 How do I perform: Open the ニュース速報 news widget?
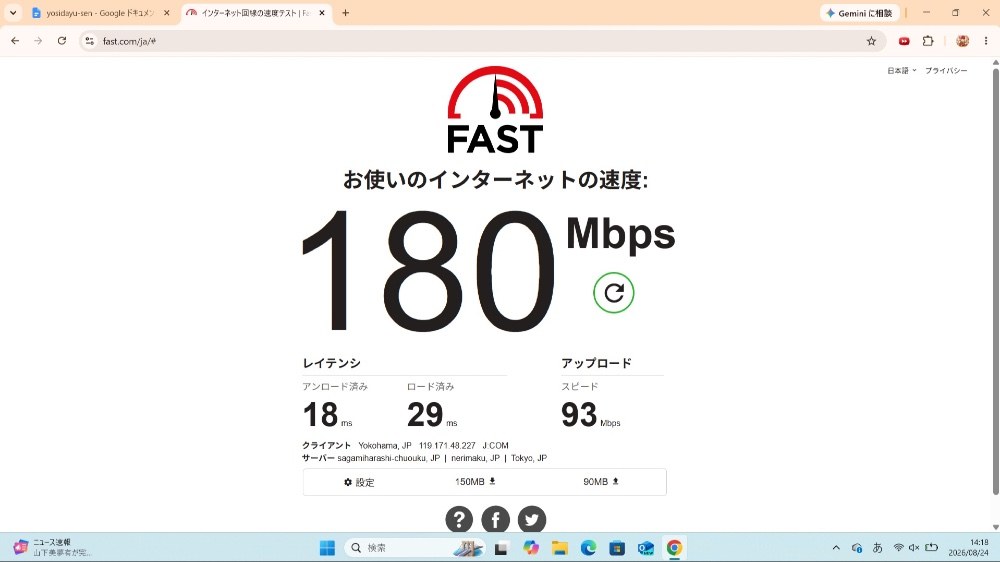[x=52, y=547]
